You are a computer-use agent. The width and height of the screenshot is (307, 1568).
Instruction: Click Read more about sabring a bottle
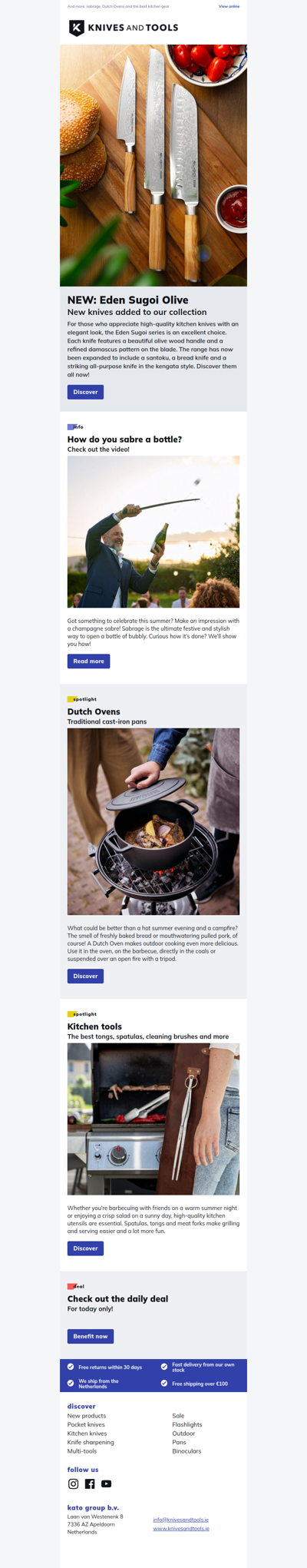pos(88,661)
